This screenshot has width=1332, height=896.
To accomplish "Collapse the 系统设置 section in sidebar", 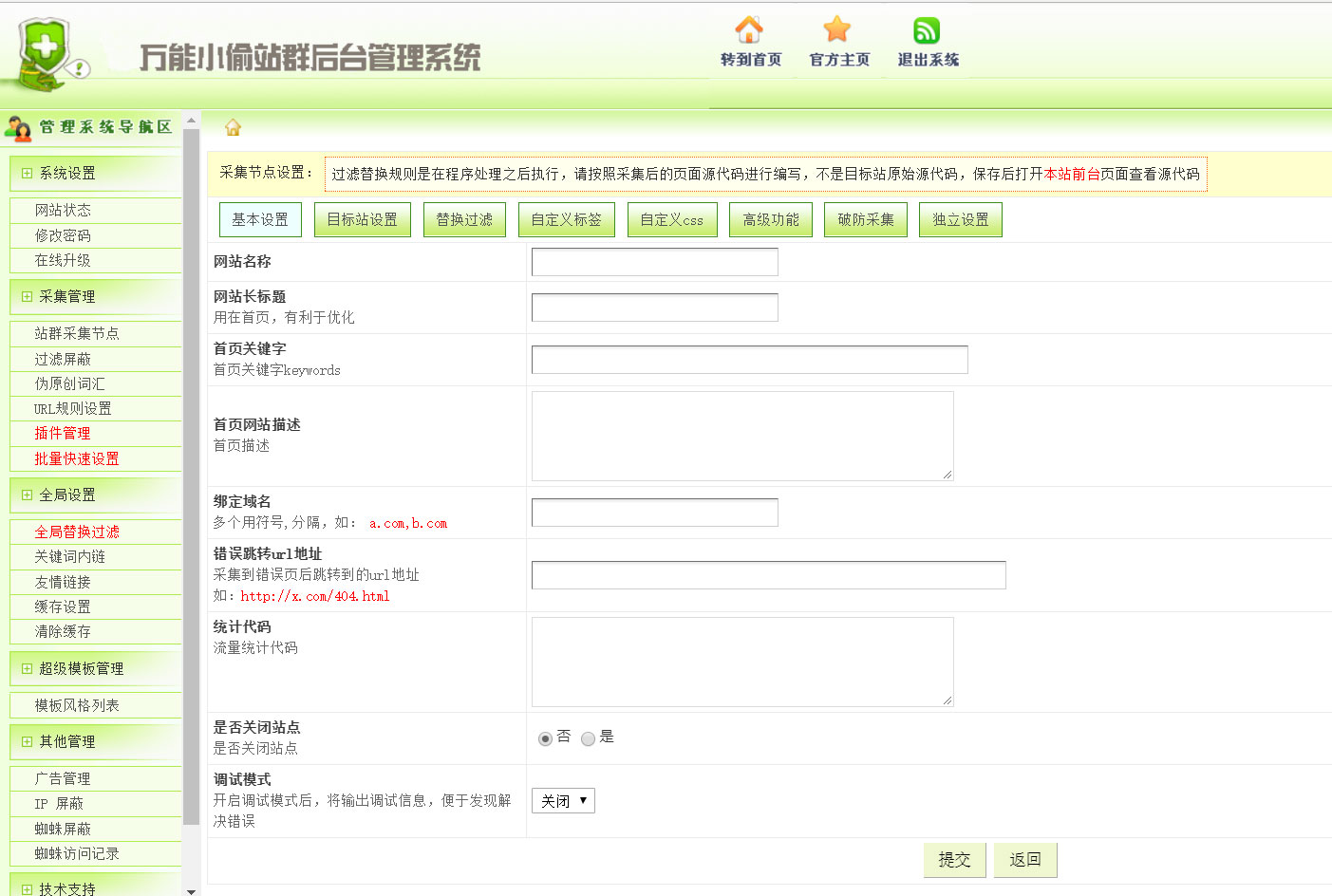I will [x=26, y=173].
